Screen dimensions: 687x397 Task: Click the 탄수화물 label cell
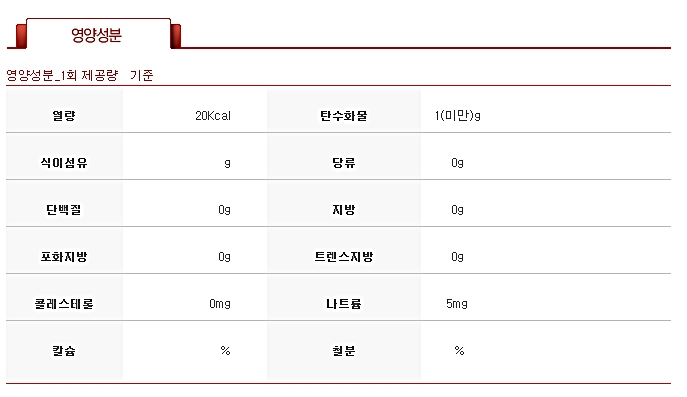[x=344, y=110]
